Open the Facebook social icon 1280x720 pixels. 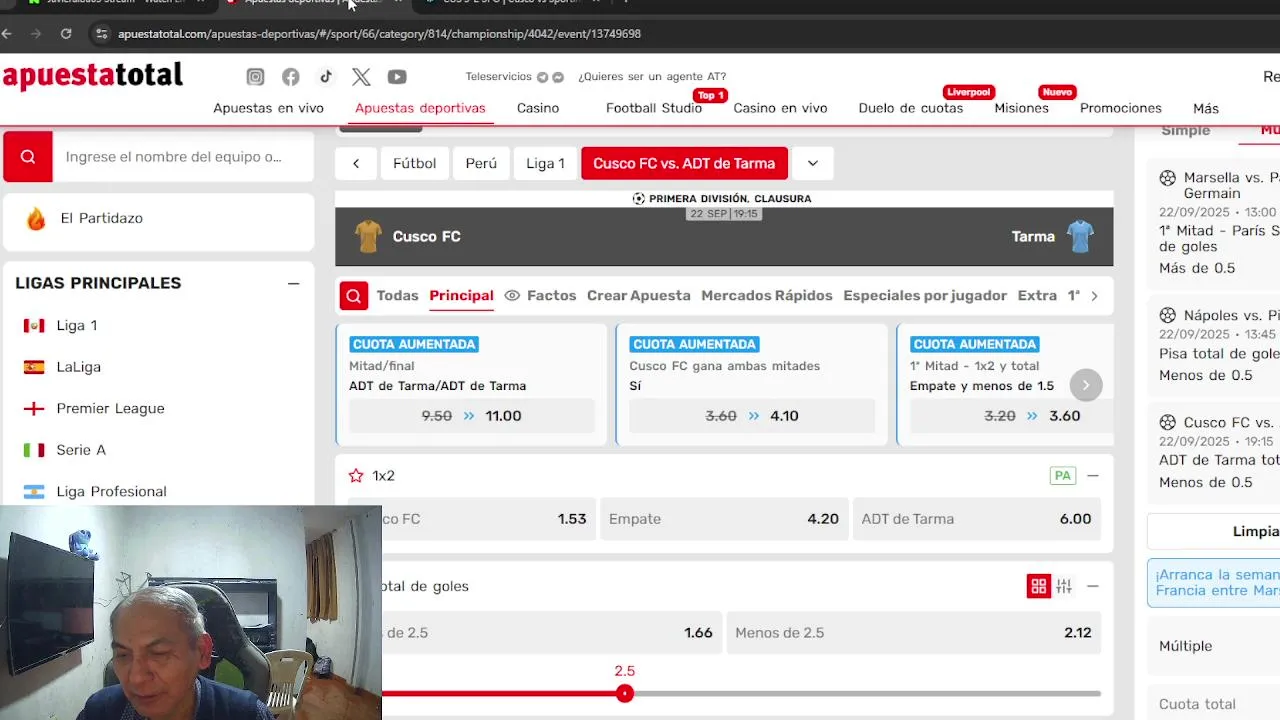tap(291, 77)
